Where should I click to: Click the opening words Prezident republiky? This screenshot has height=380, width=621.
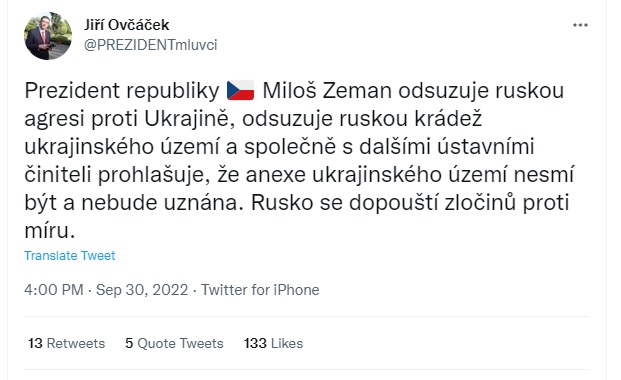pyautogui.click(x=122, y=91)
